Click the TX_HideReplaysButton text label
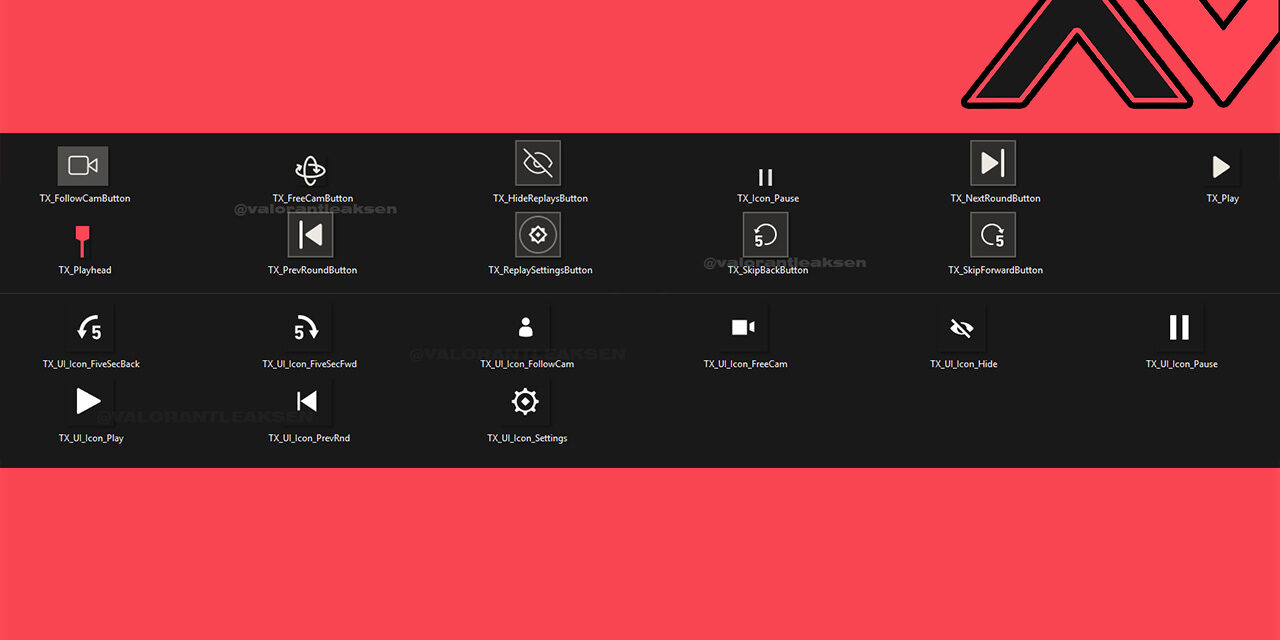This screenshot has height=640, width=1280. [540, 199]
